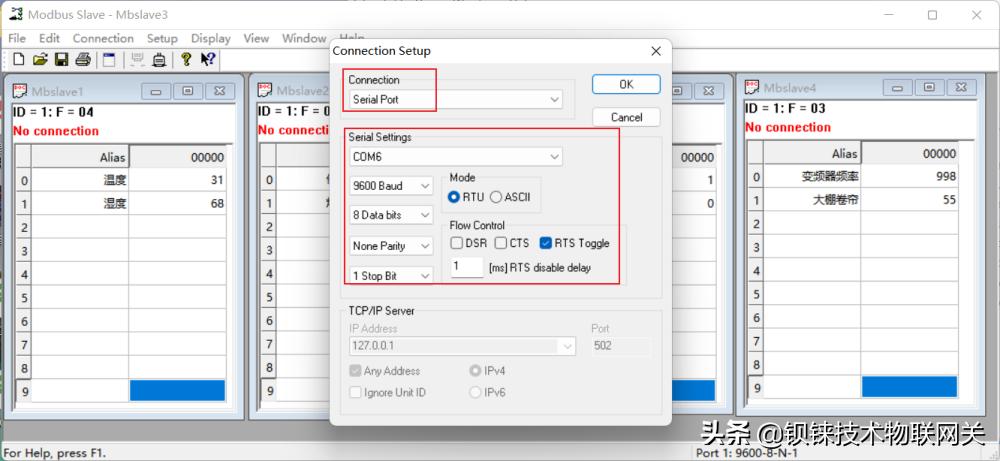Close the Mbslave1 child window
This screenshot has width=1000, height=461.
pyautogui.click(x=219, y=91)
